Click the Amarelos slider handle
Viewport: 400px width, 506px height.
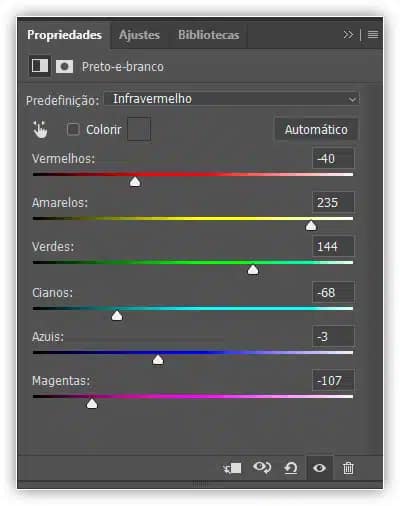pyautogui.click(x=311, y=226)
